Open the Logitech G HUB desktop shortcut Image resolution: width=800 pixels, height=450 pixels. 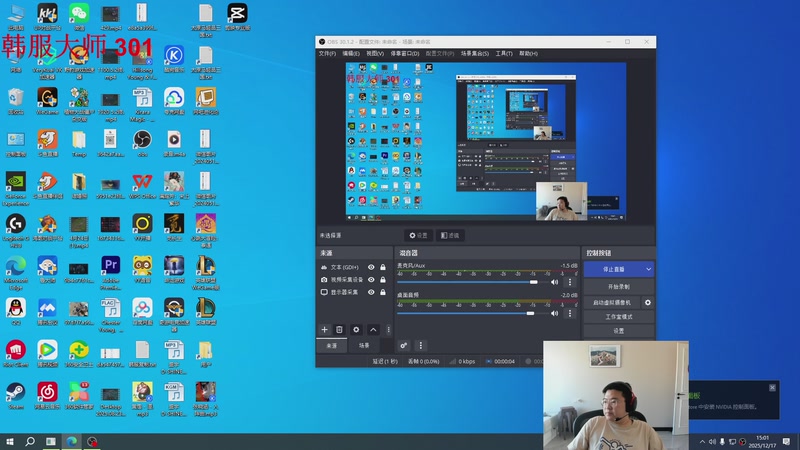pyautogui.click(x=16, y=231)
